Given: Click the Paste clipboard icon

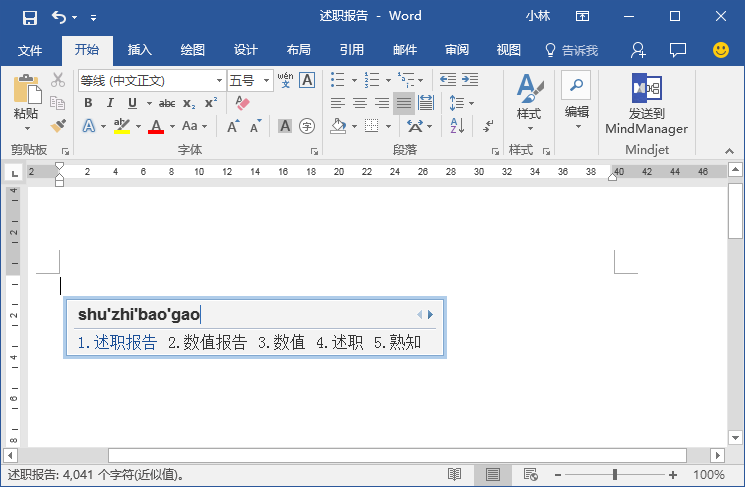Looking at the screenshot, I should click(x=27, y=89).
